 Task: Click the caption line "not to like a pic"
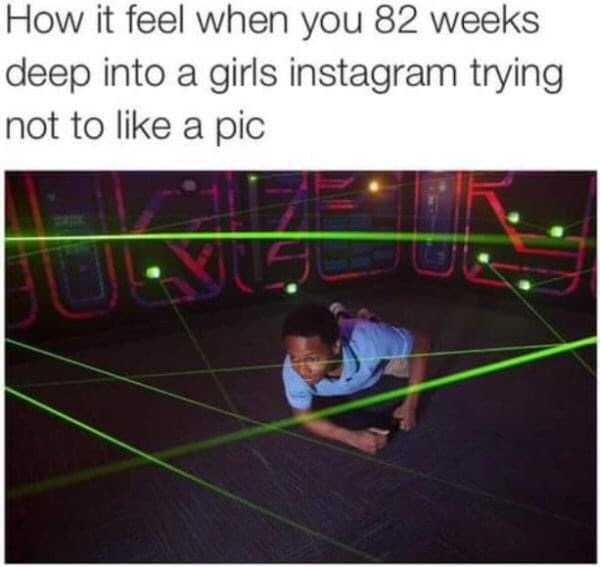point(135,127)
